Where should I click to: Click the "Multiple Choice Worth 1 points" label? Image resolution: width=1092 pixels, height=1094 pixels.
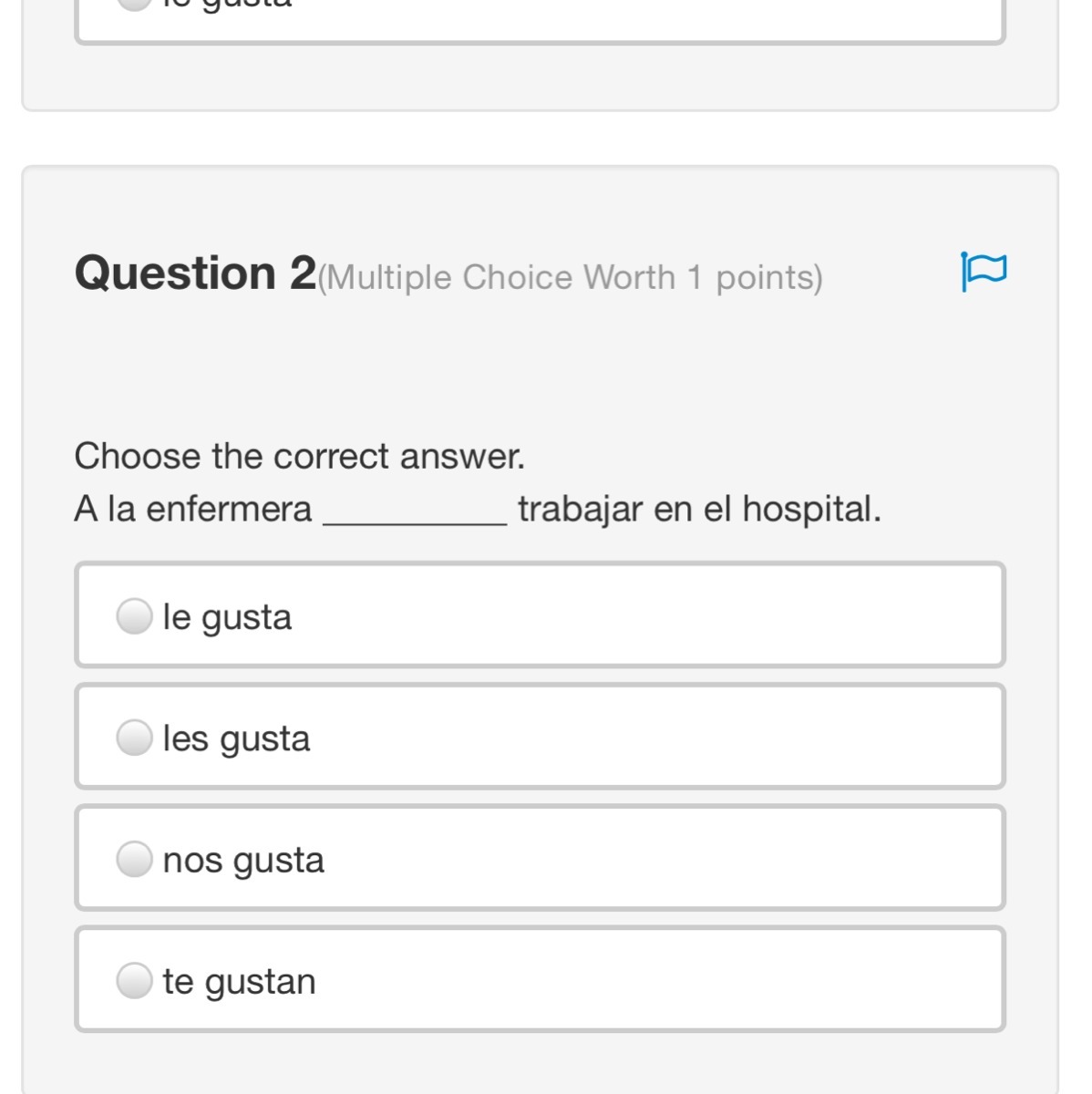571,277
